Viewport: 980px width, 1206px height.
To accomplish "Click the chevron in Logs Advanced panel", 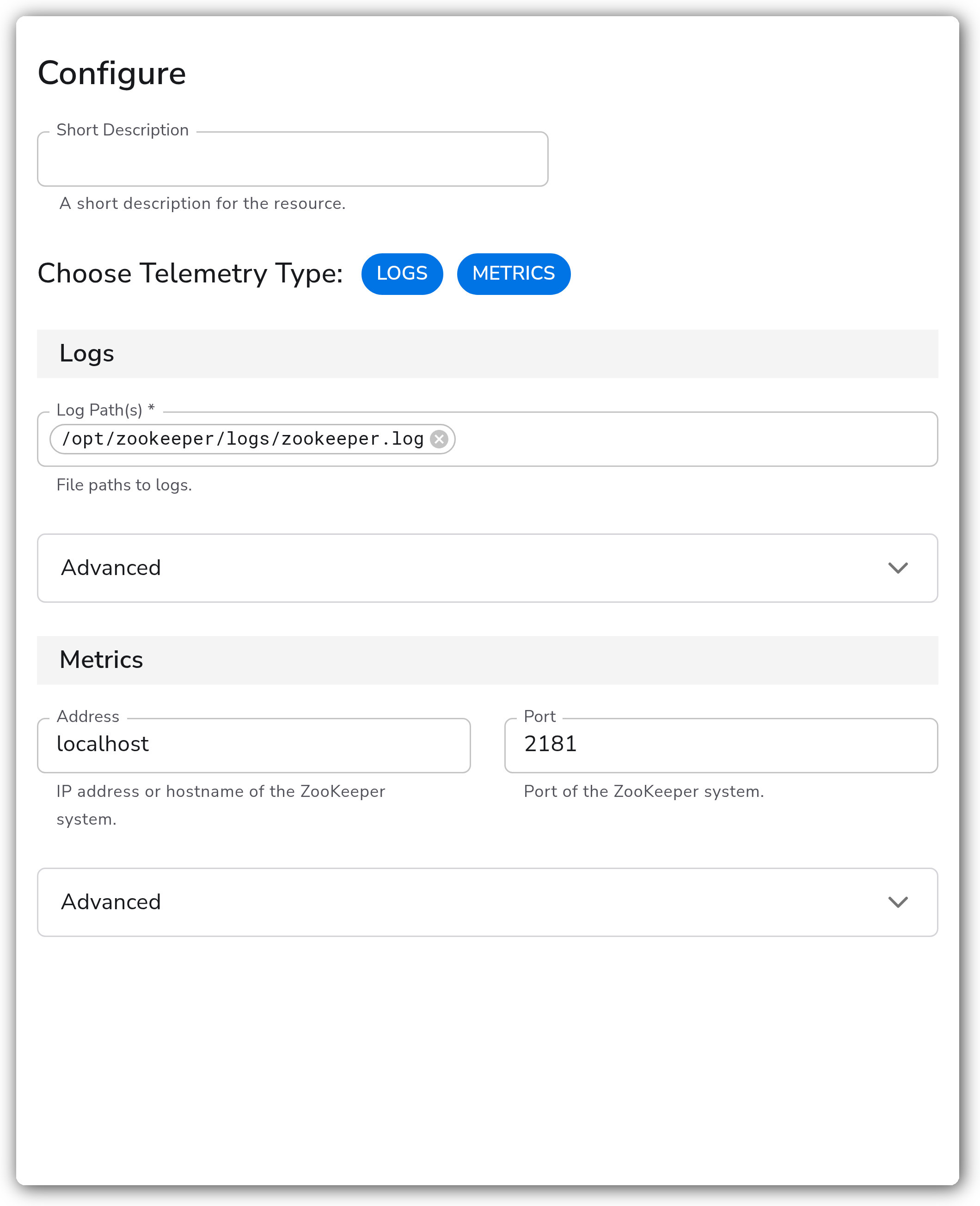I will coord(898,568).
